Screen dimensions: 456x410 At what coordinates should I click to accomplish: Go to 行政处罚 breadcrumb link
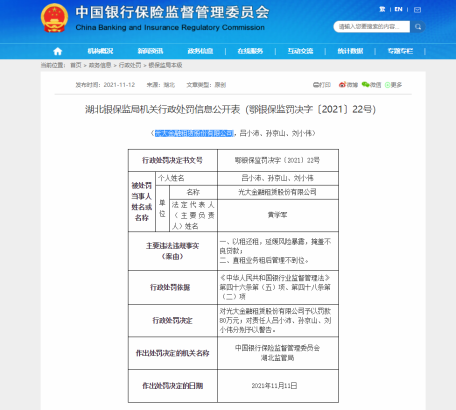tap(130, 65)
